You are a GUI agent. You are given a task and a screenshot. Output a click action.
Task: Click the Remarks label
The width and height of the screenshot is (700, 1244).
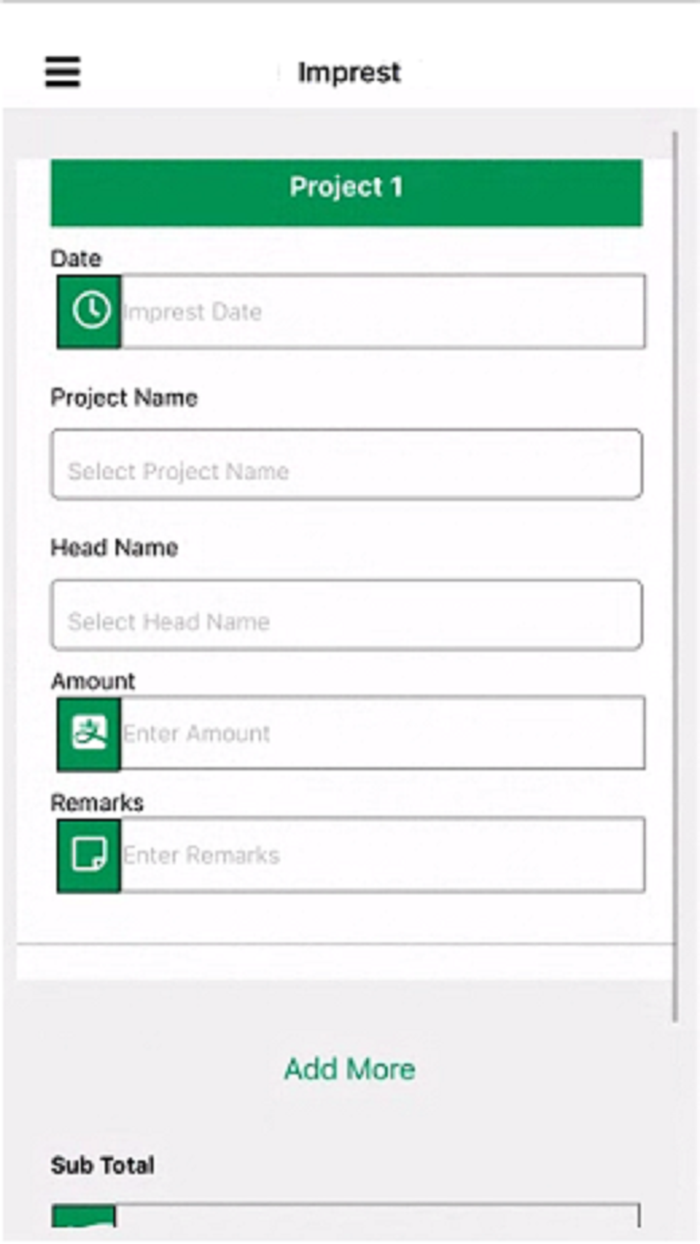pyautogui.click(x=97, y=803)
